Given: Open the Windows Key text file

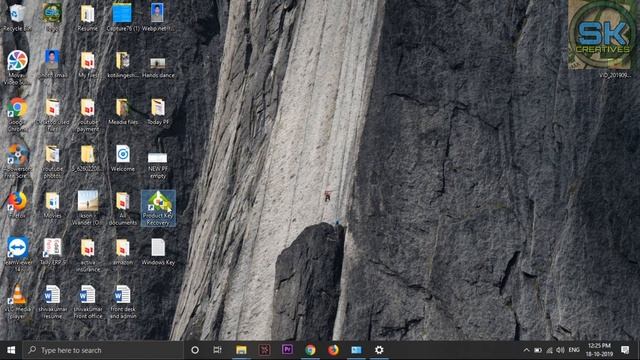Looking at the screenshot, I should click(158, 251).
